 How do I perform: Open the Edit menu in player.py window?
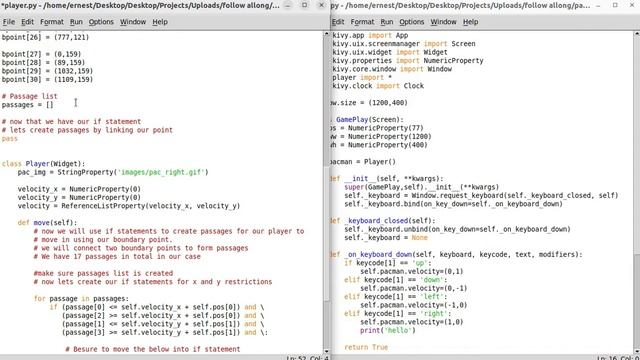click(27, 22)
